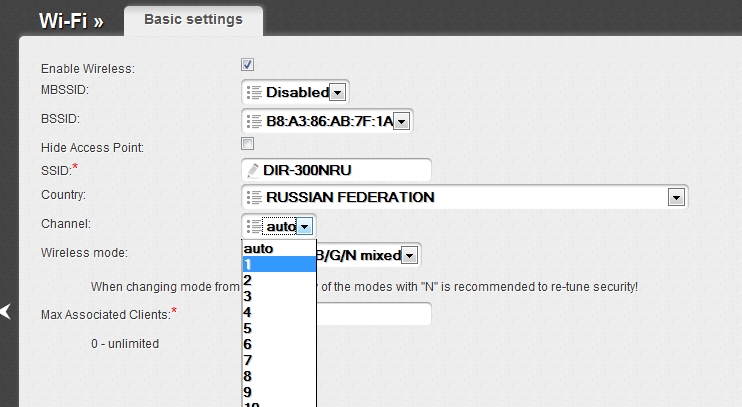Image resolution: width=742 pixels, height=407 pixels.
Task: Click the list icon in MBSSID selector
Action: (x=254, y=93)
